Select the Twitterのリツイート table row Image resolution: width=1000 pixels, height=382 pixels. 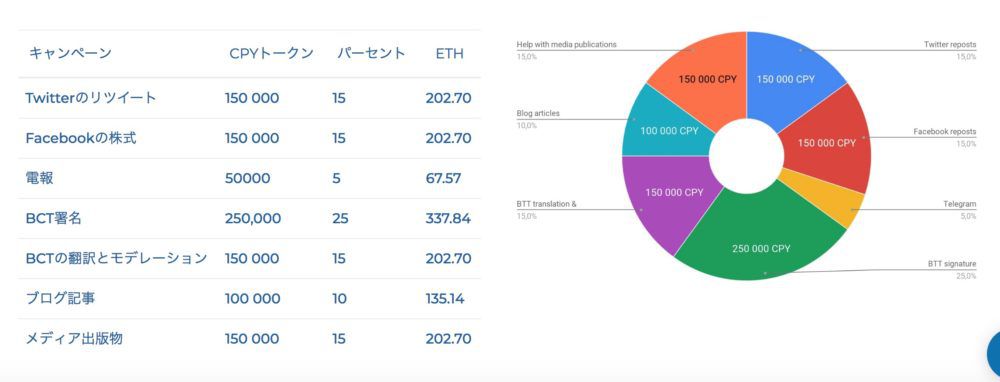tap(249, 98)
